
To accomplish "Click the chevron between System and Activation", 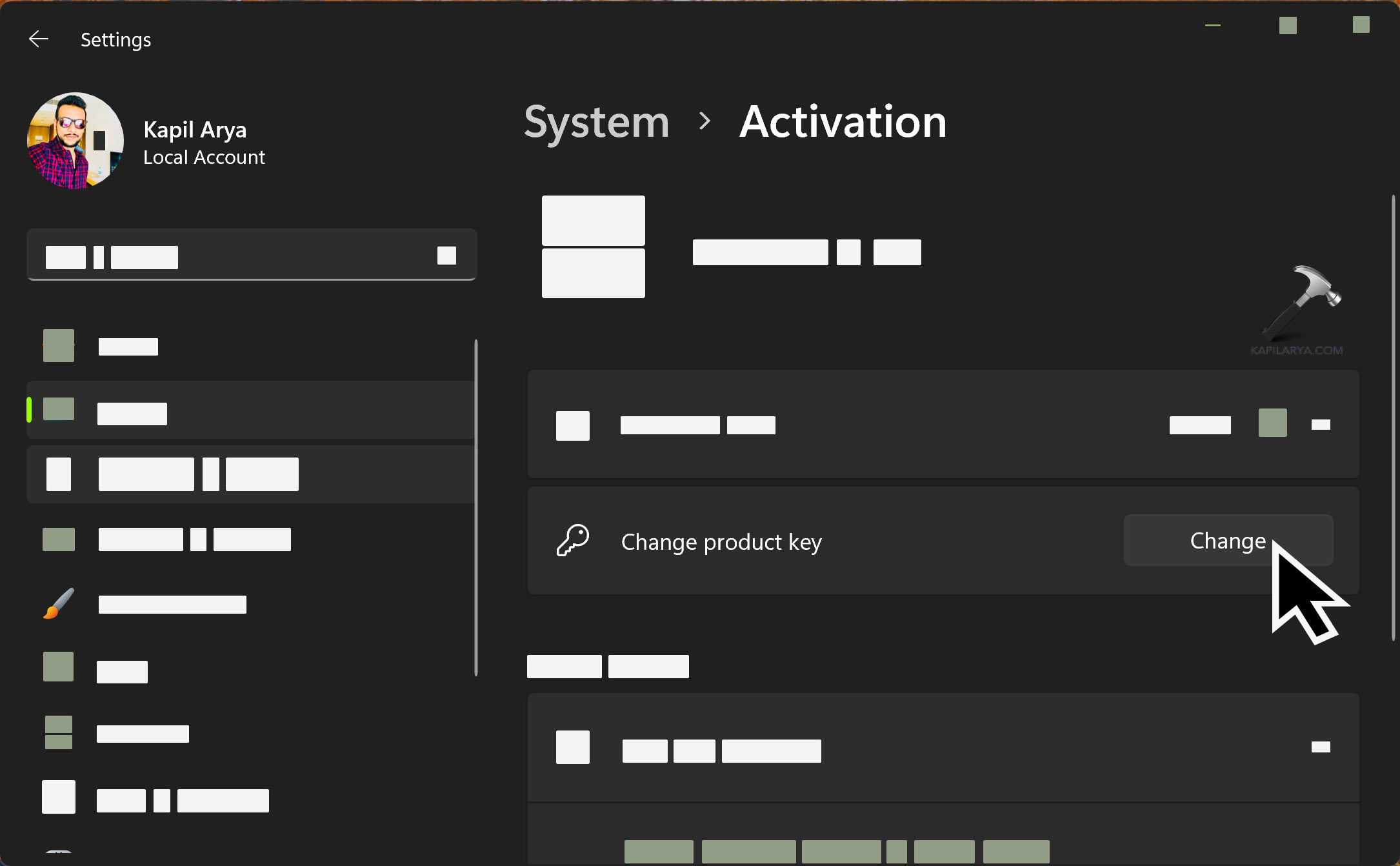I will click(705, 123).
